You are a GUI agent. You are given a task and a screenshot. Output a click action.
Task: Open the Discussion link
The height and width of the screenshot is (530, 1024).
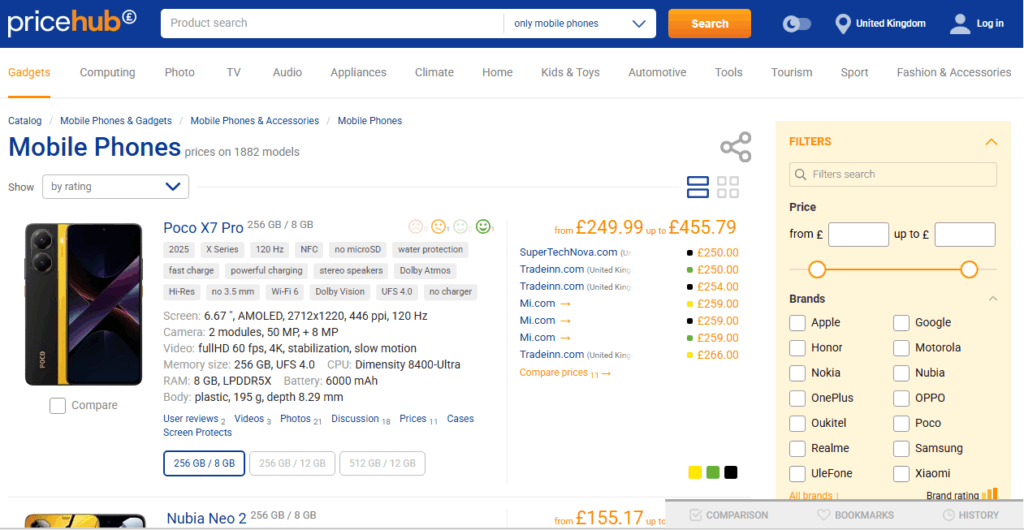(355, 419)
